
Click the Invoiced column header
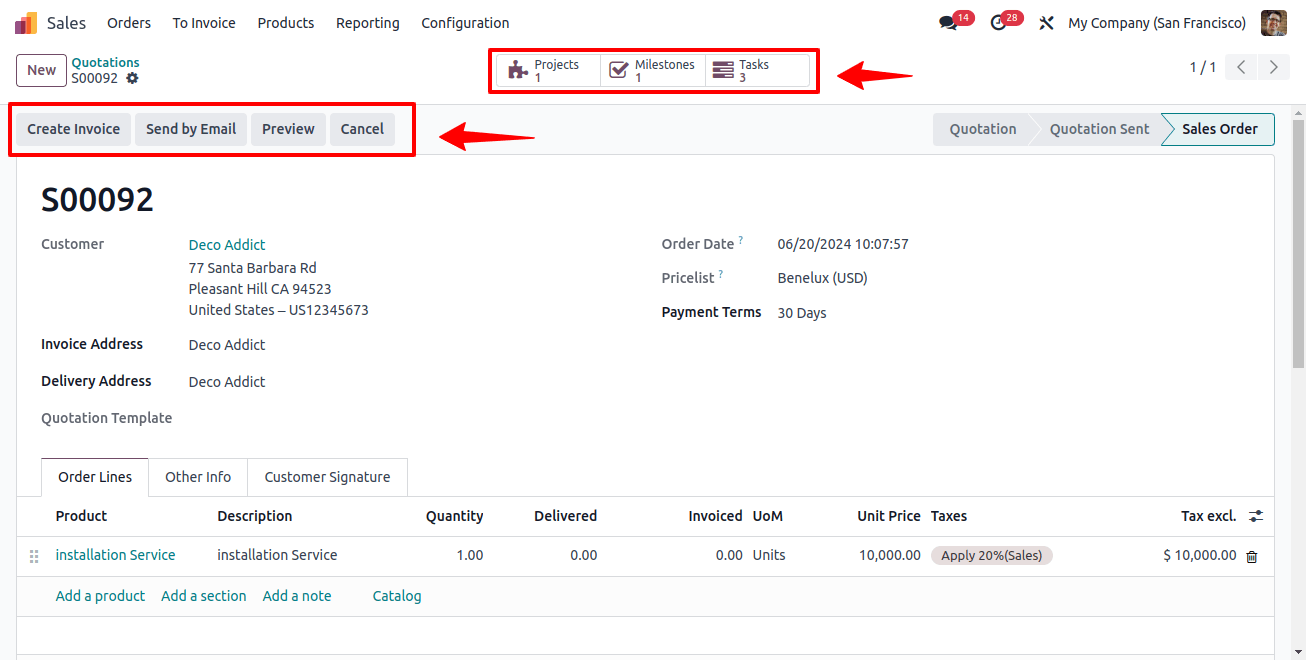click(715, 516)
